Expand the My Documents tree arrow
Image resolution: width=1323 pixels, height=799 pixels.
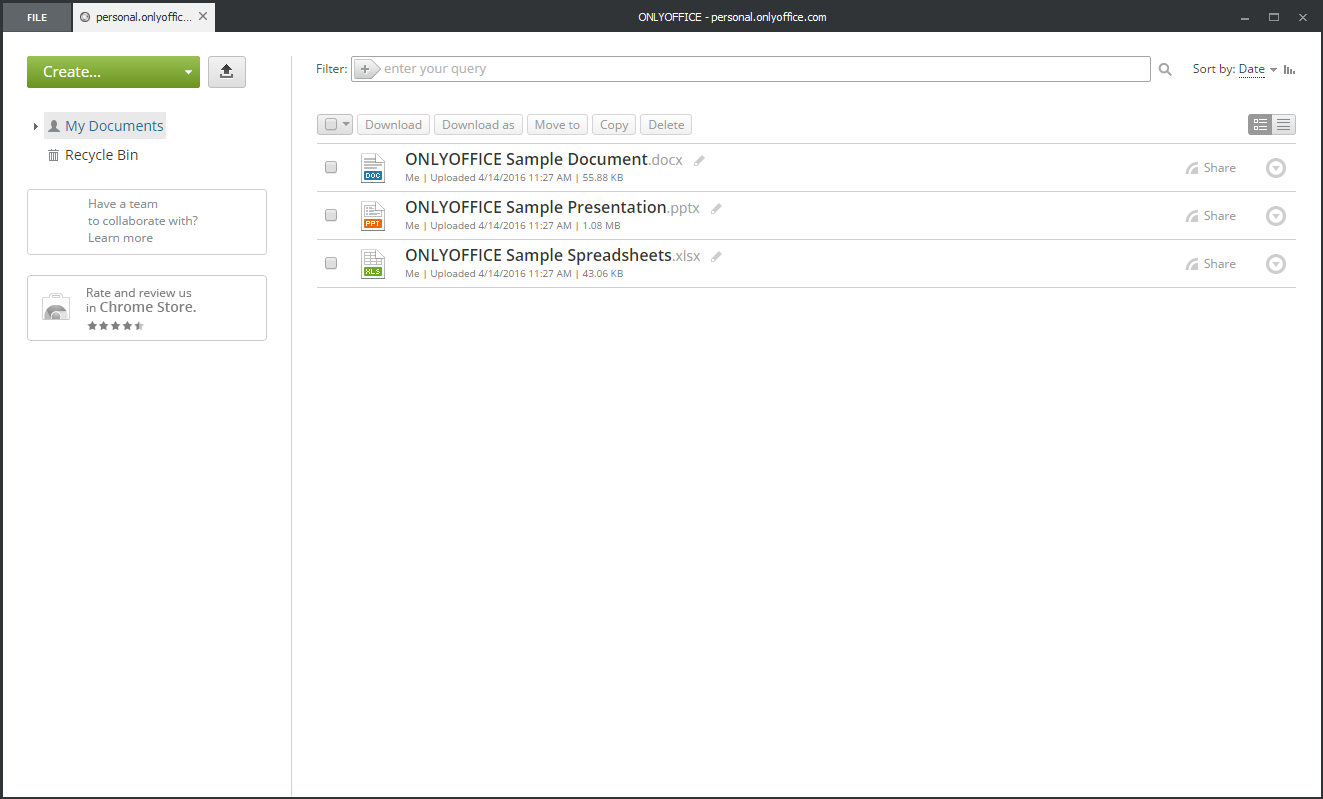(x=35, y=126)
